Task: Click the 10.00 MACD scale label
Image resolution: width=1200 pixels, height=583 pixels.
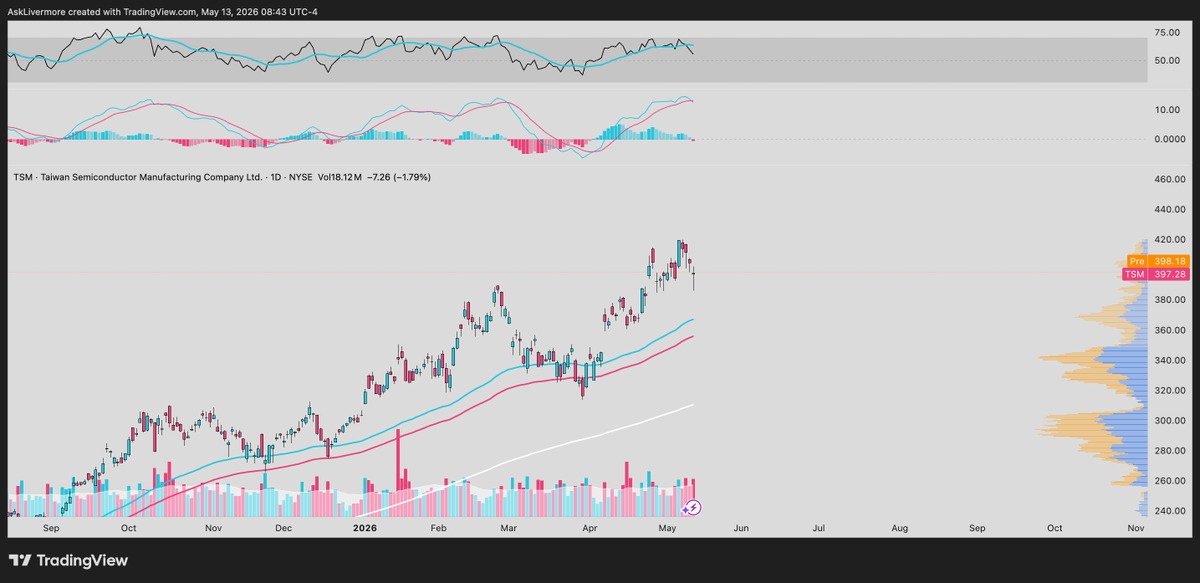Action: click(1166, 110)
